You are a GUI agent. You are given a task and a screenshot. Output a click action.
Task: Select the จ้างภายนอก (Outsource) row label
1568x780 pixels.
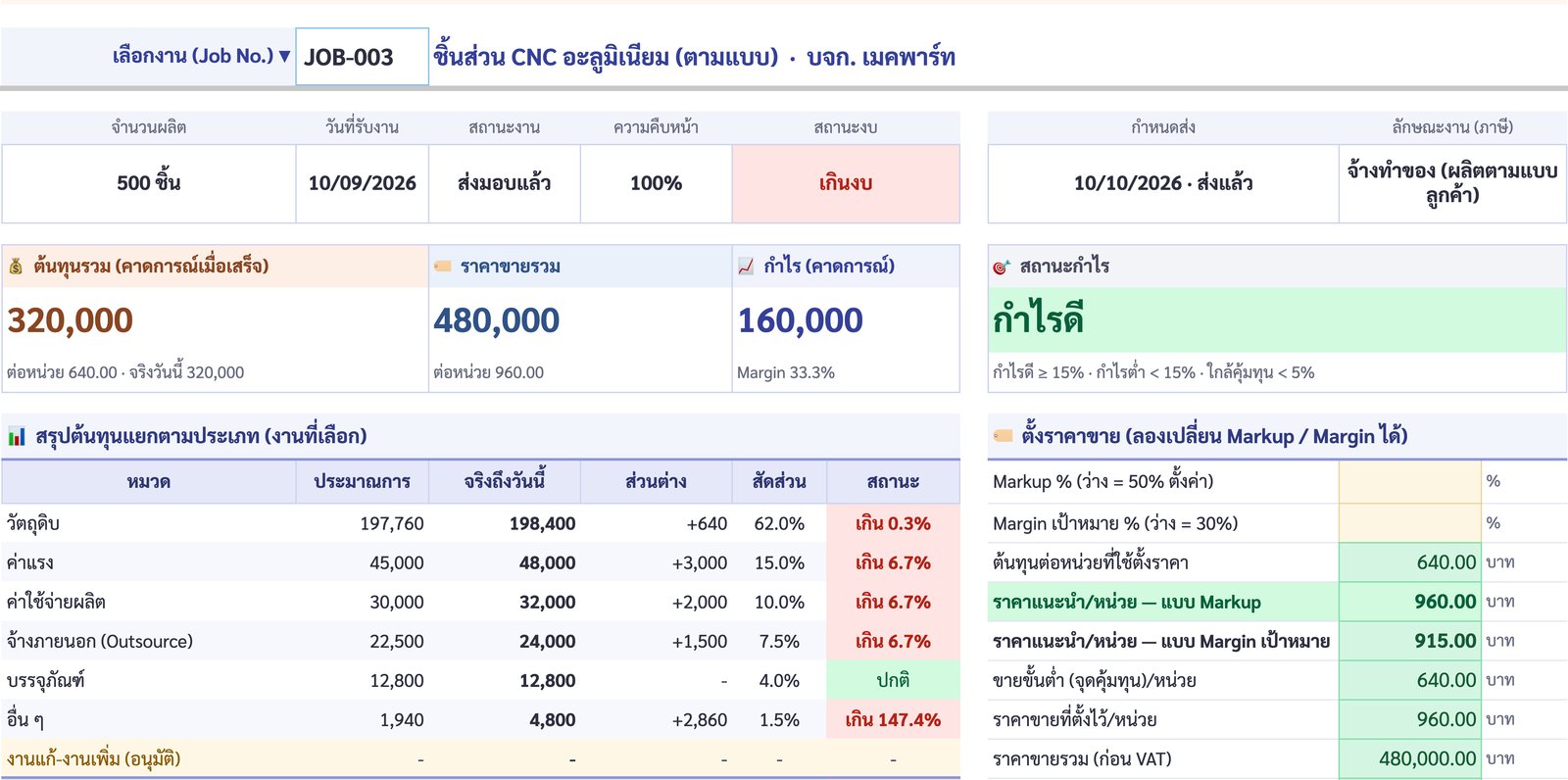100,641
